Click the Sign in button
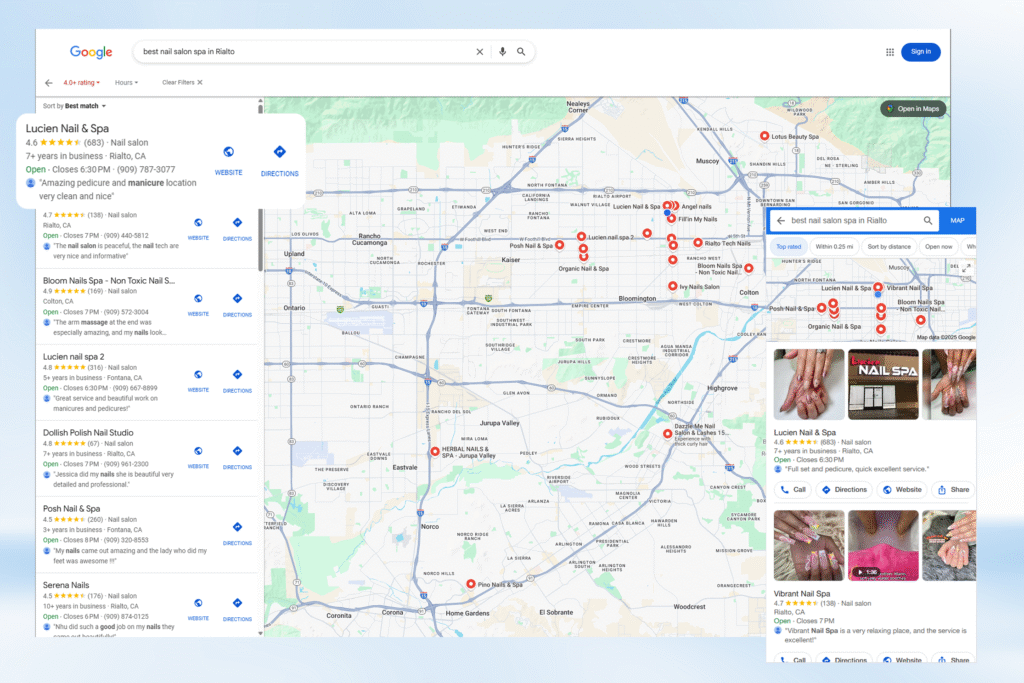1024x683 pixels. 921,52
